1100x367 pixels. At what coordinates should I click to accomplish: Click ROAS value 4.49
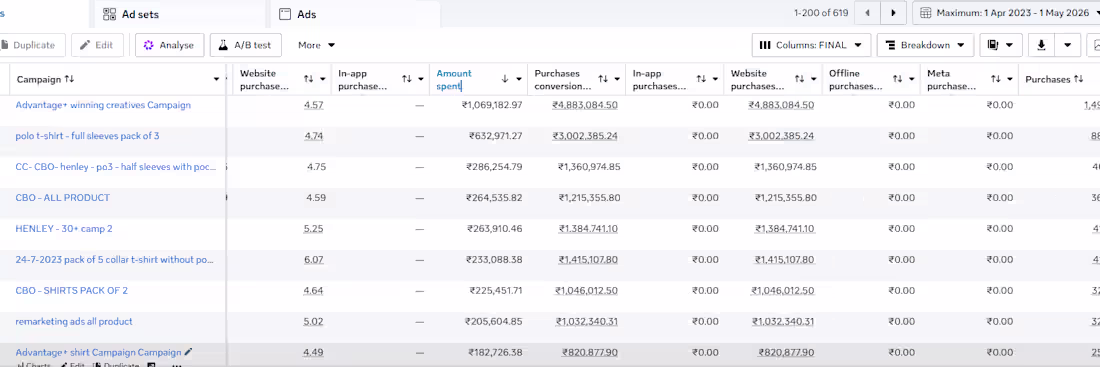click(x=314, y=352)
